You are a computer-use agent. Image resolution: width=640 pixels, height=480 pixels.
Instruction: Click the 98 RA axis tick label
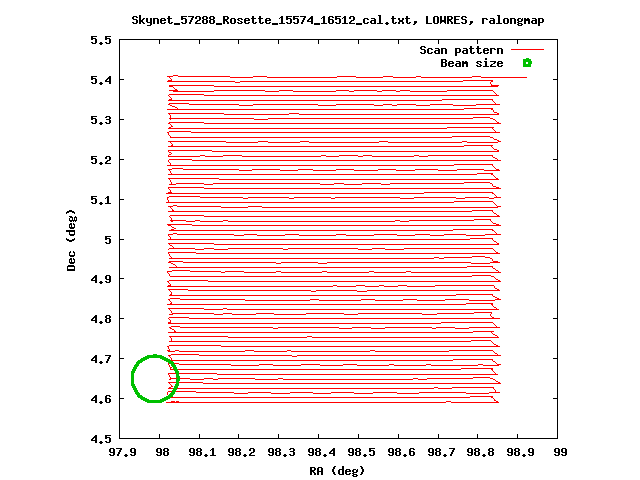(x=162, y=453)
